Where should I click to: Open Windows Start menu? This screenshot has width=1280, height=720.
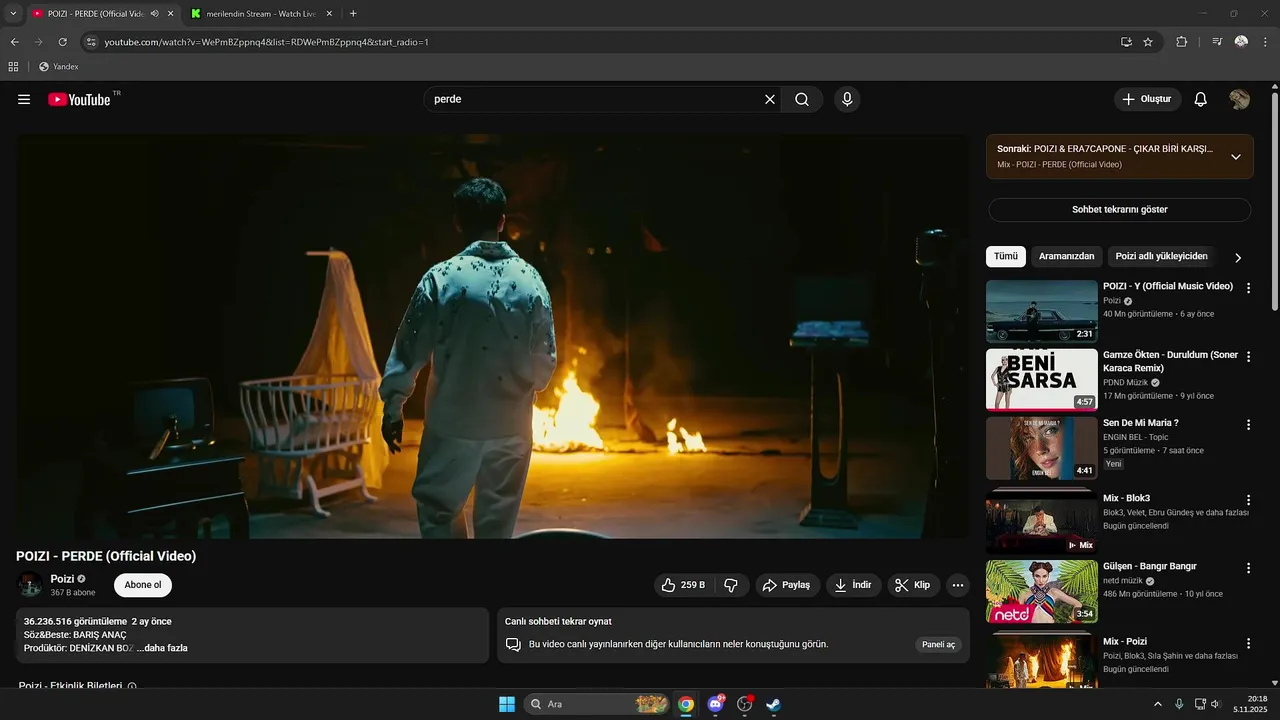507,704
